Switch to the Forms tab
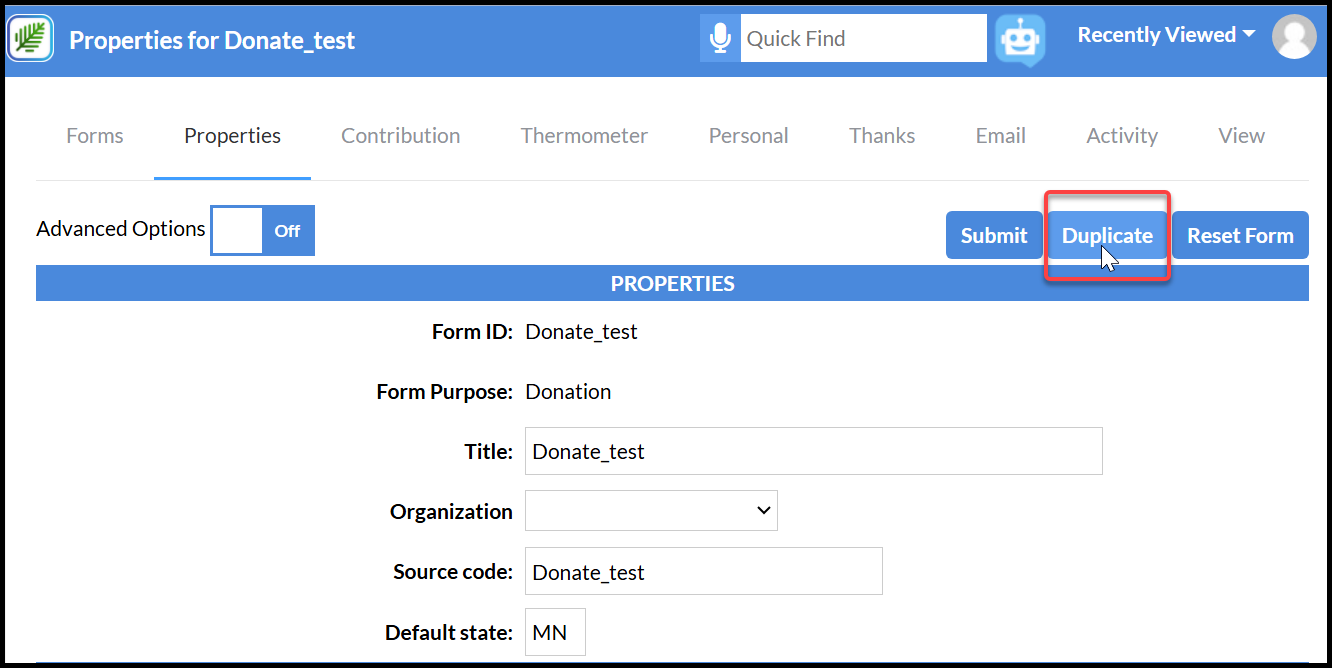The image size is (1332, 668). pyautogui.click(x=95, y=135)
